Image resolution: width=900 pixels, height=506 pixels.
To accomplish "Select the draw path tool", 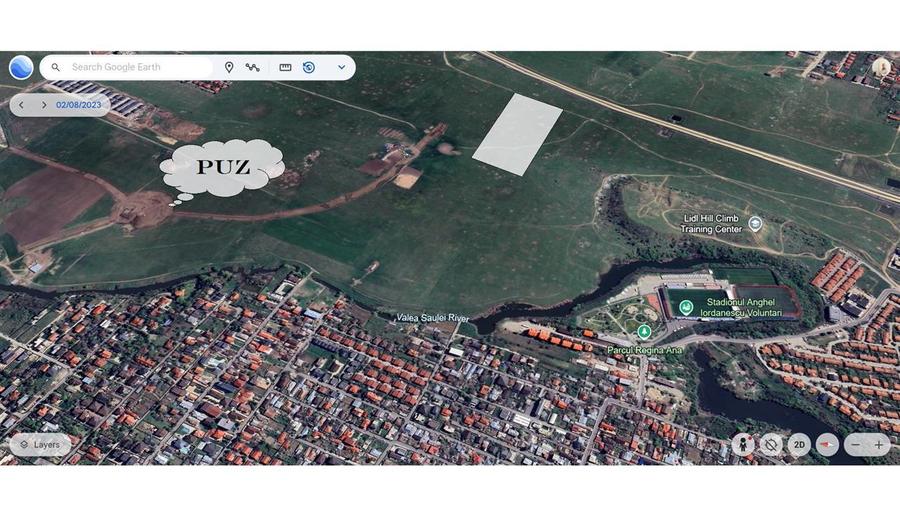I will click(x=253, y=67).
